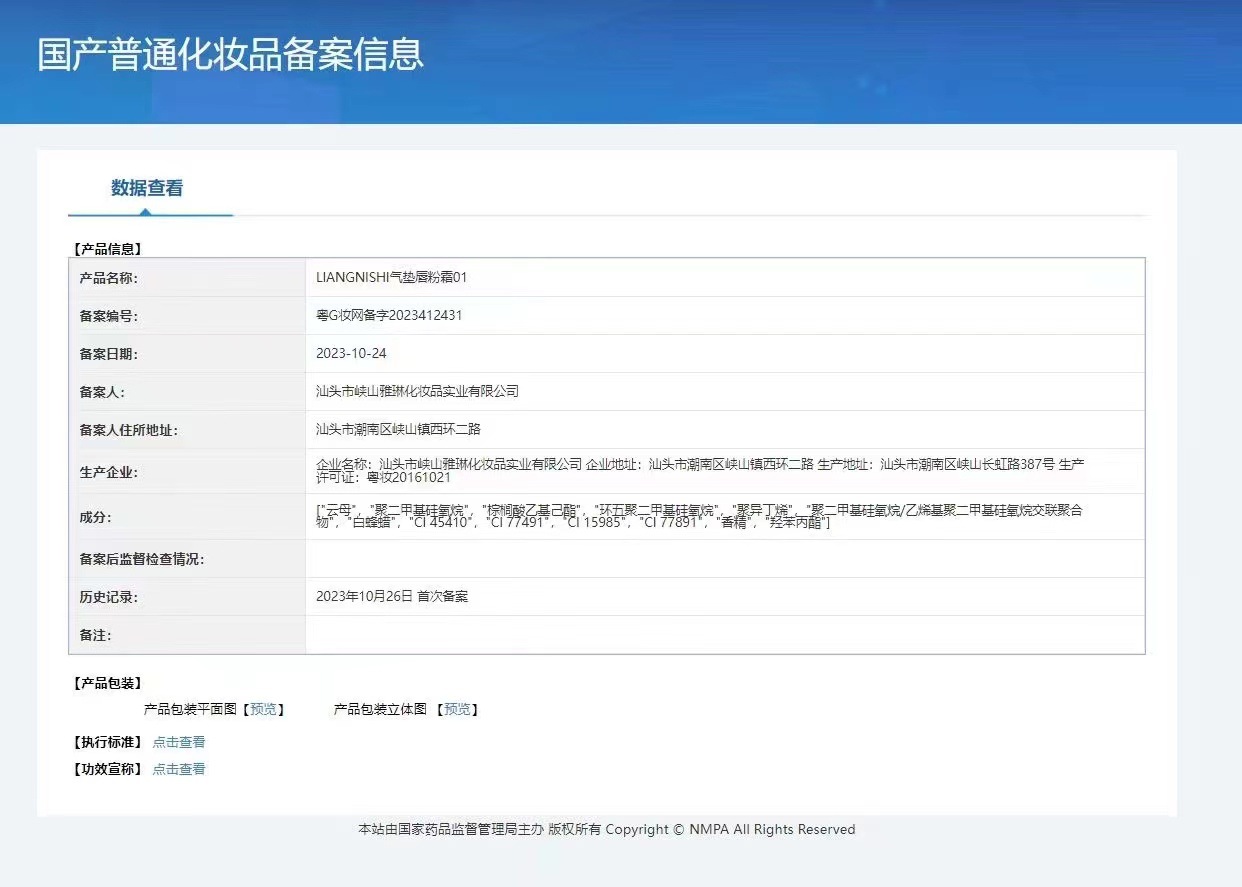Click the 【产品信息】 section heading
Screen dimensions: 1242x887
coord(108,249)
